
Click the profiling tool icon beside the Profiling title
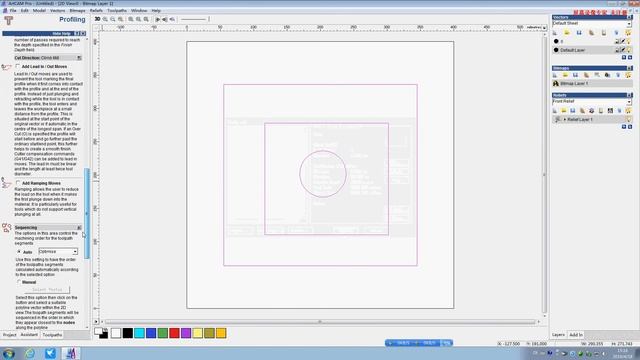click(9, 20)
